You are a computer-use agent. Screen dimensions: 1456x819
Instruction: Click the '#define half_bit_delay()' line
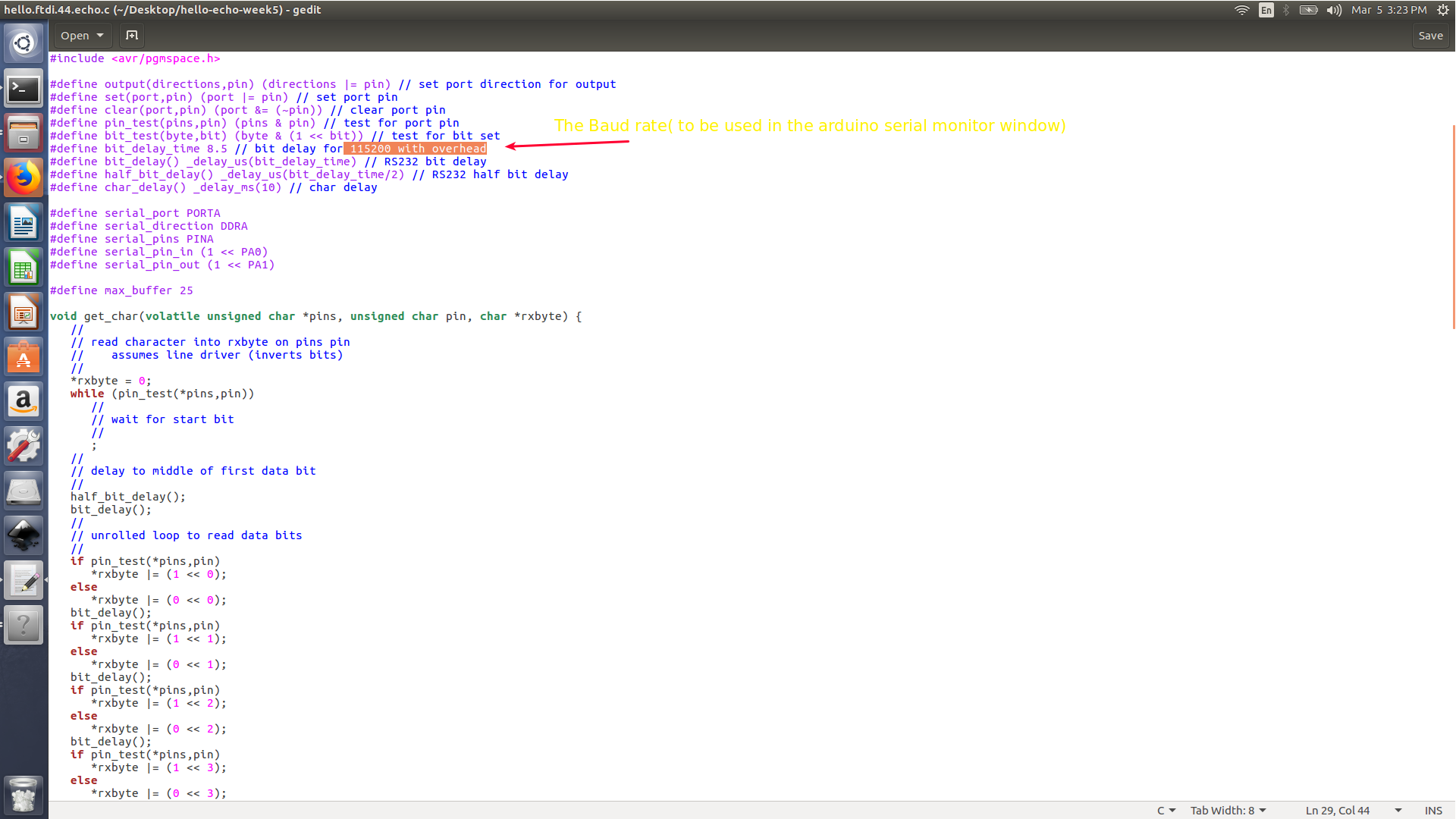coord(309,174)
